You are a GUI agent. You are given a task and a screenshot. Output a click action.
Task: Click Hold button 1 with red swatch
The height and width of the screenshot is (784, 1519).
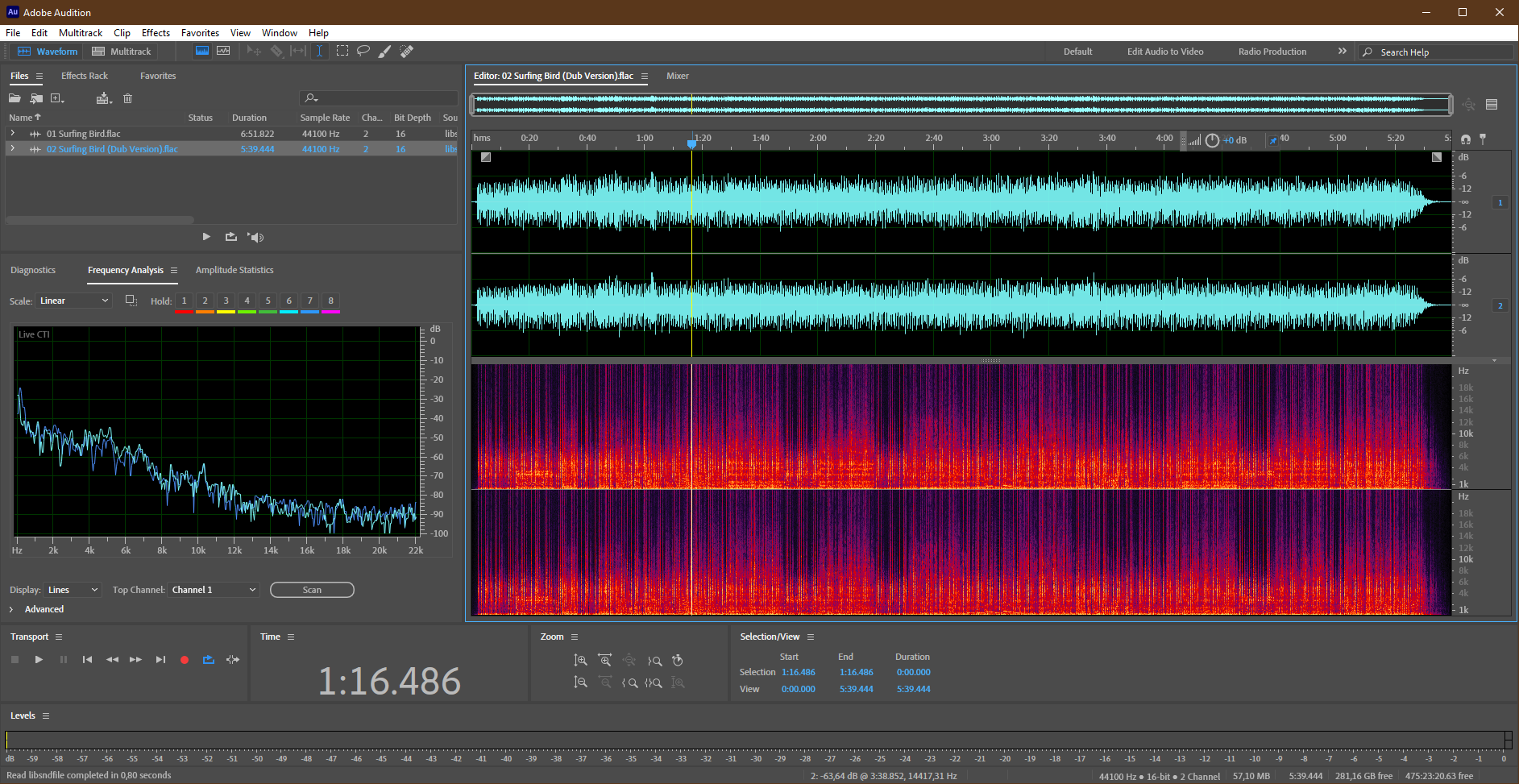click(x=184, y=301)
